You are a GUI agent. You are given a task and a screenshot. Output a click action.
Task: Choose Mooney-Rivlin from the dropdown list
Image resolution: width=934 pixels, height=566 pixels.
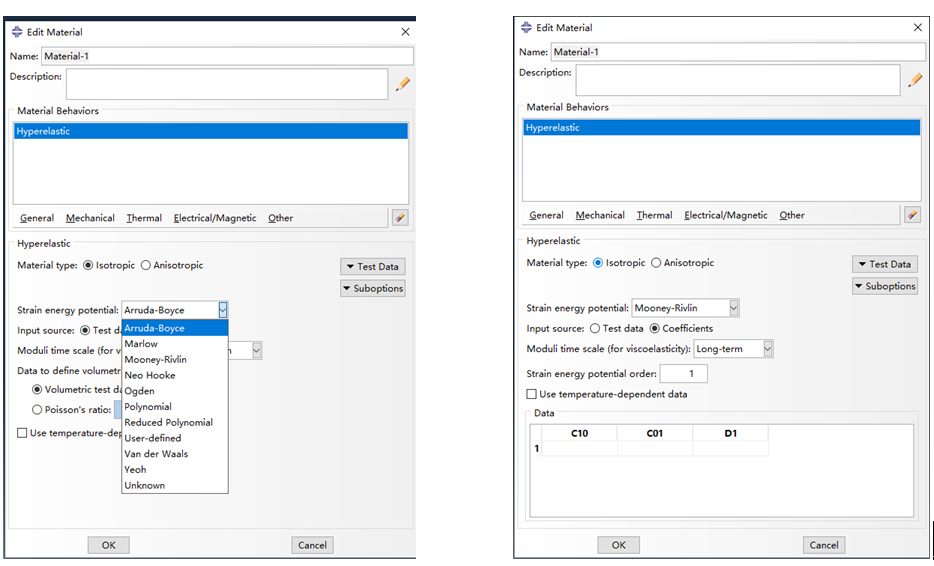175,360
